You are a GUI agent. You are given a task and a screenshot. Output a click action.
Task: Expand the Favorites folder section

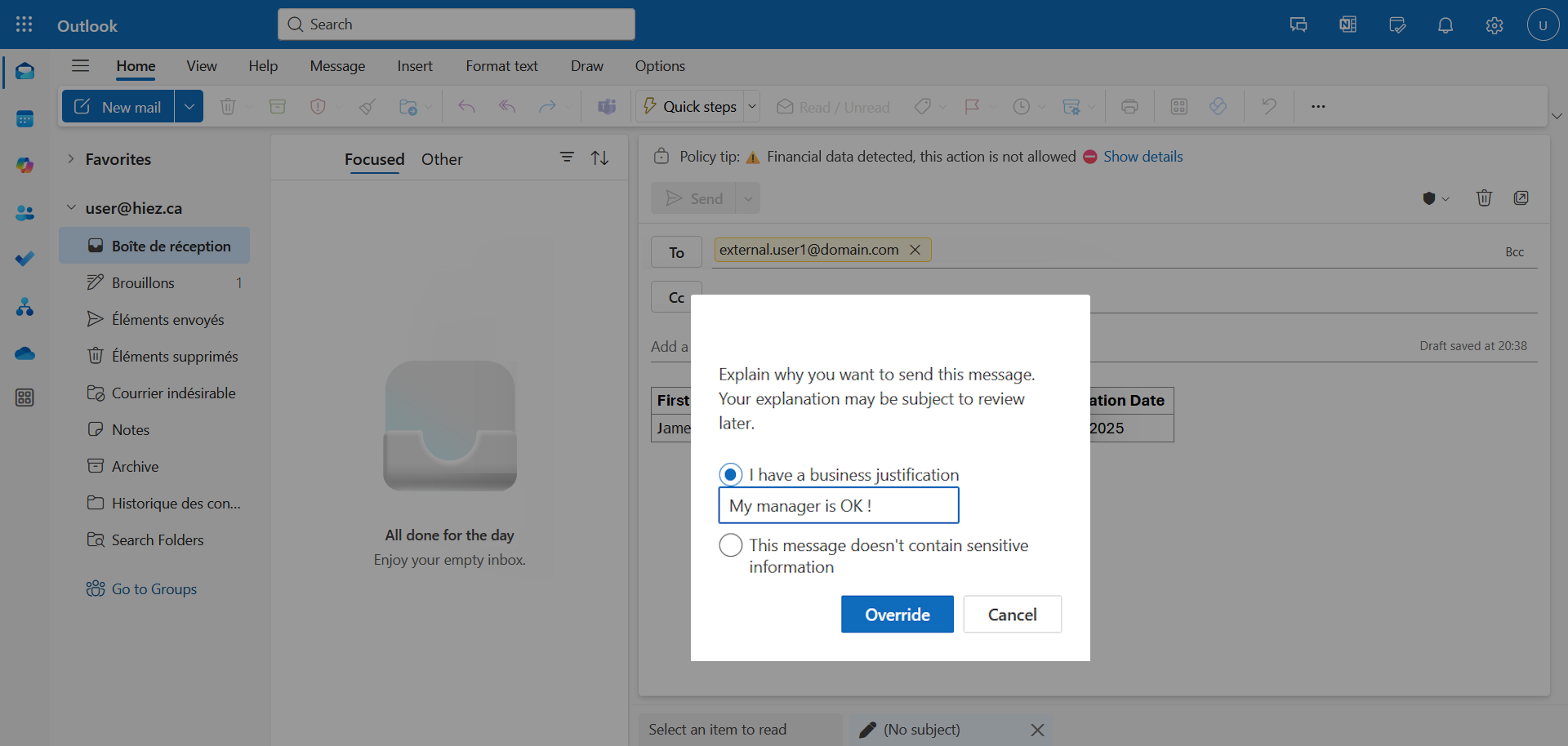point(71,159)
